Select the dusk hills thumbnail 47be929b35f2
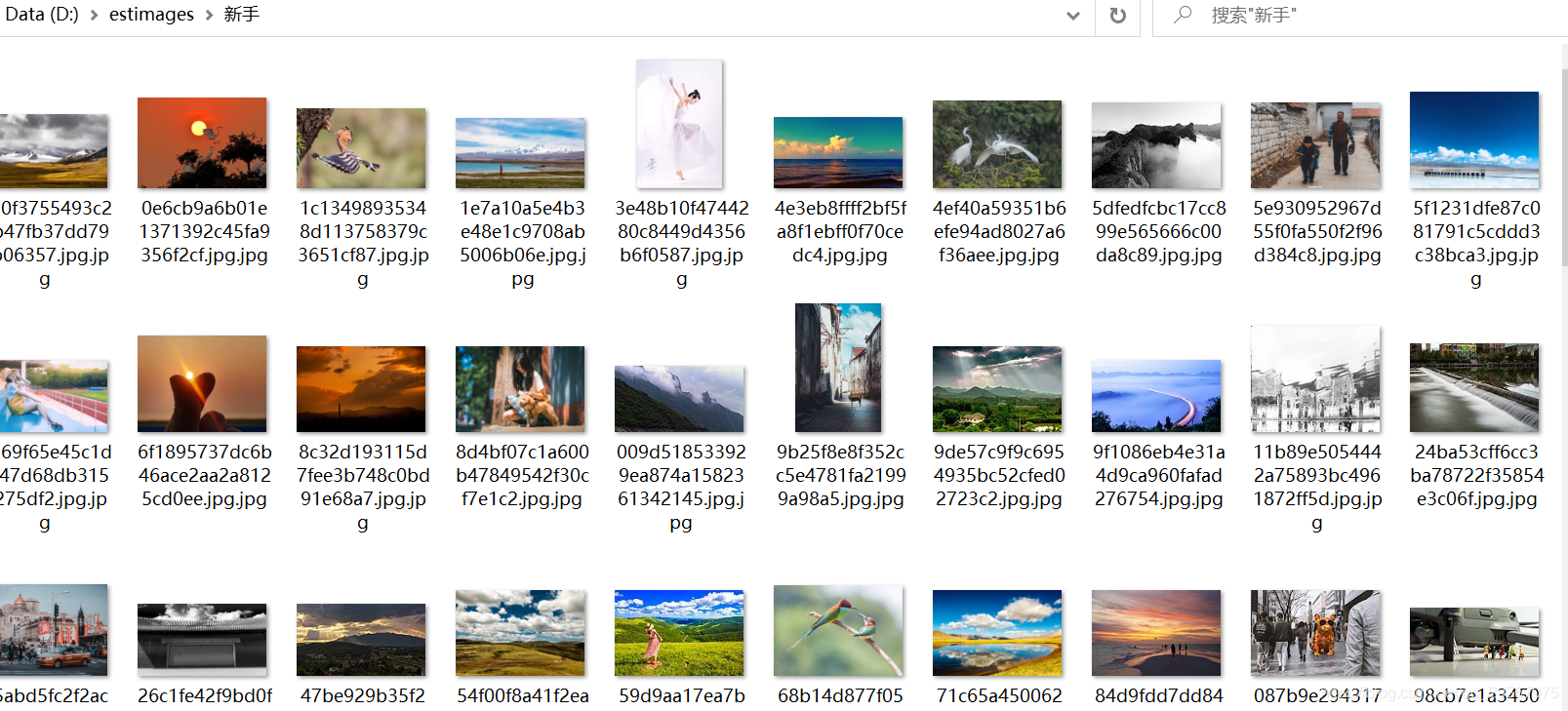Screen dimensions: 1568x711 point(361,640)
